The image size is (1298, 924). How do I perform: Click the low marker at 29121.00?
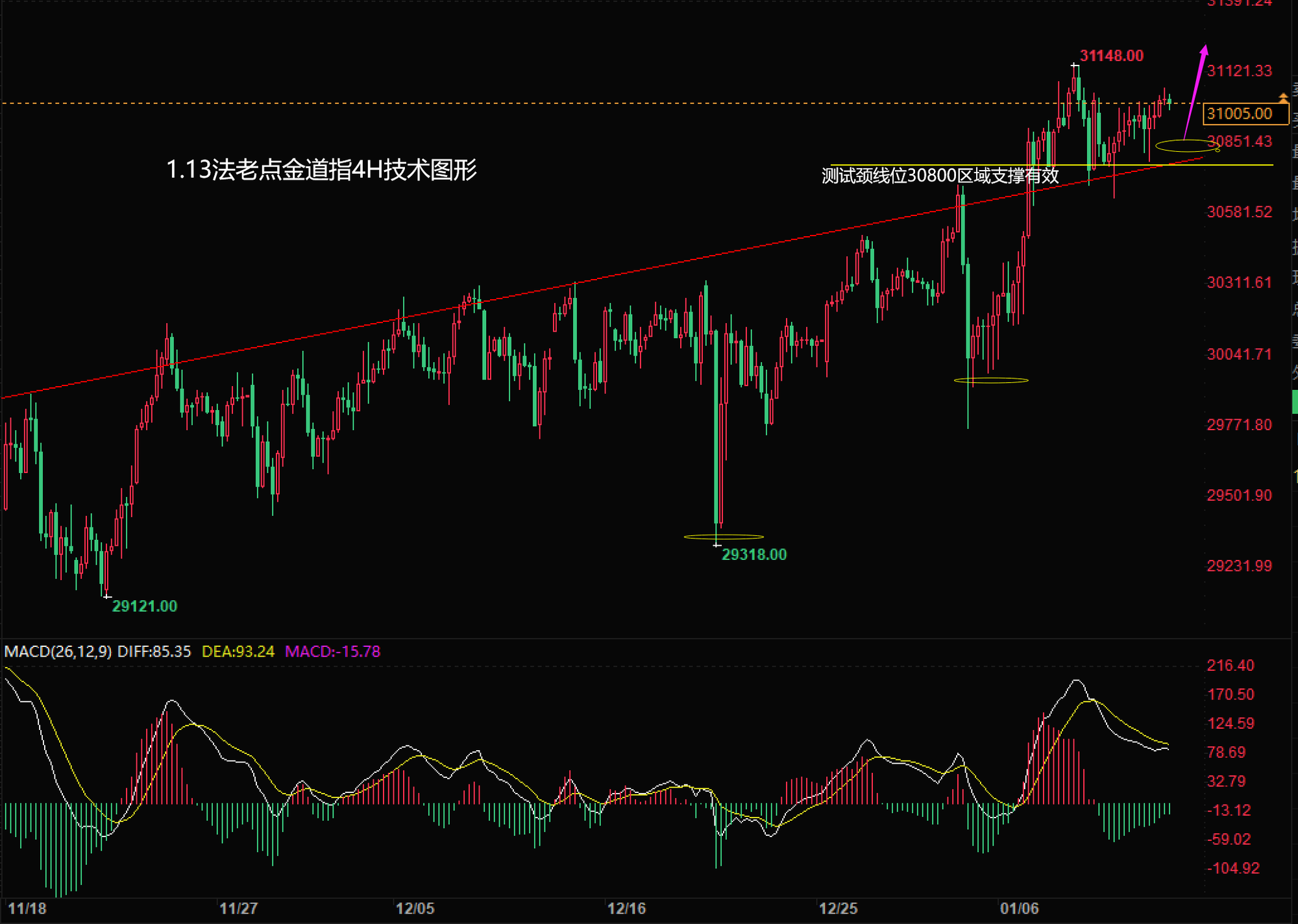144,606
